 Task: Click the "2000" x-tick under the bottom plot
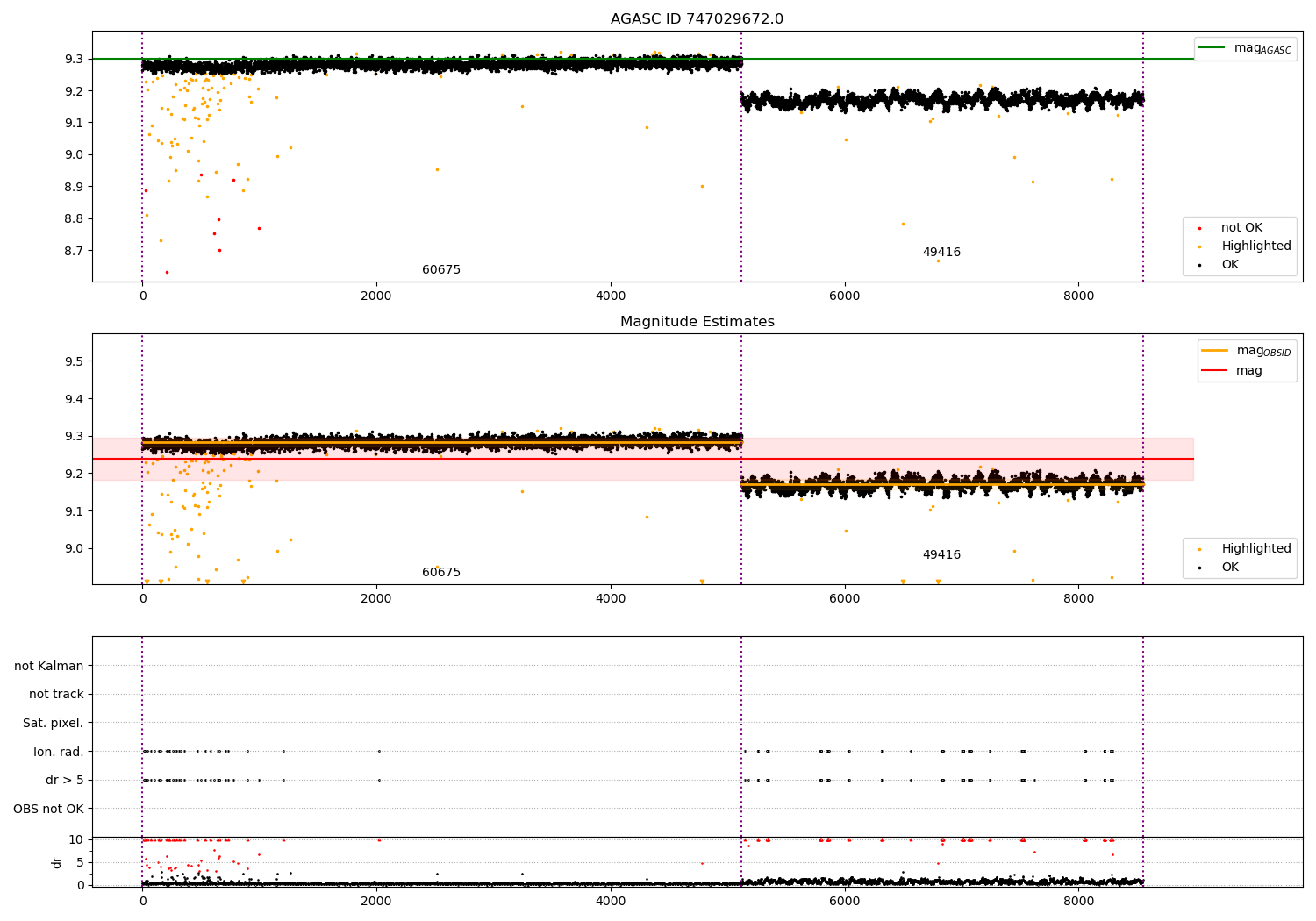point(376,902)
